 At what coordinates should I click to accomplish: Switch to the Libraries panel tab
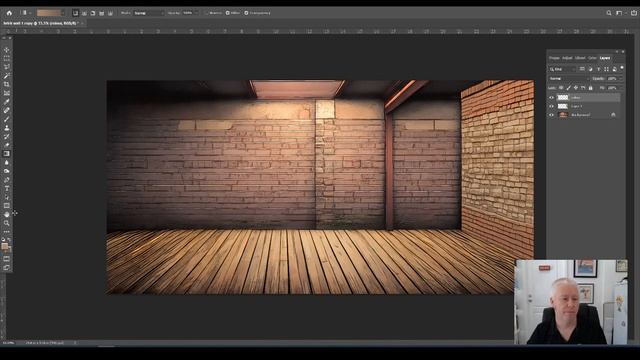(580, 58)
